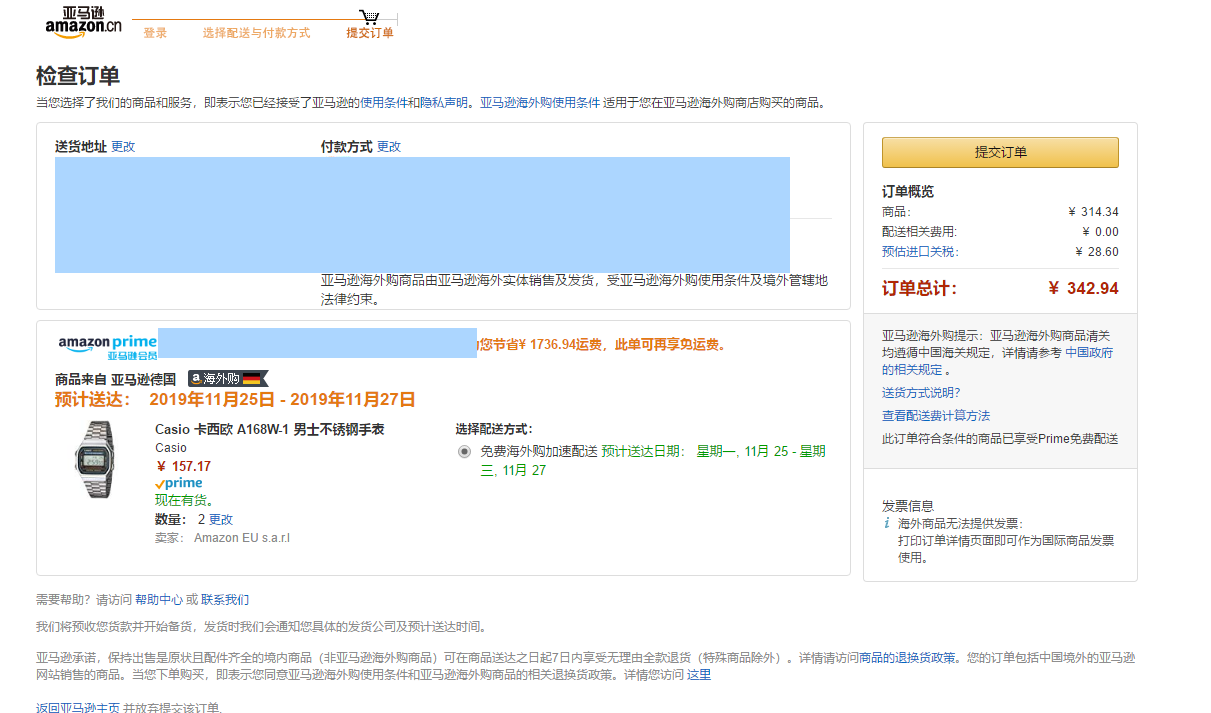Click the item price ¥ 157.17
This screenshot has height=713, width=1211.
point(183,466)
